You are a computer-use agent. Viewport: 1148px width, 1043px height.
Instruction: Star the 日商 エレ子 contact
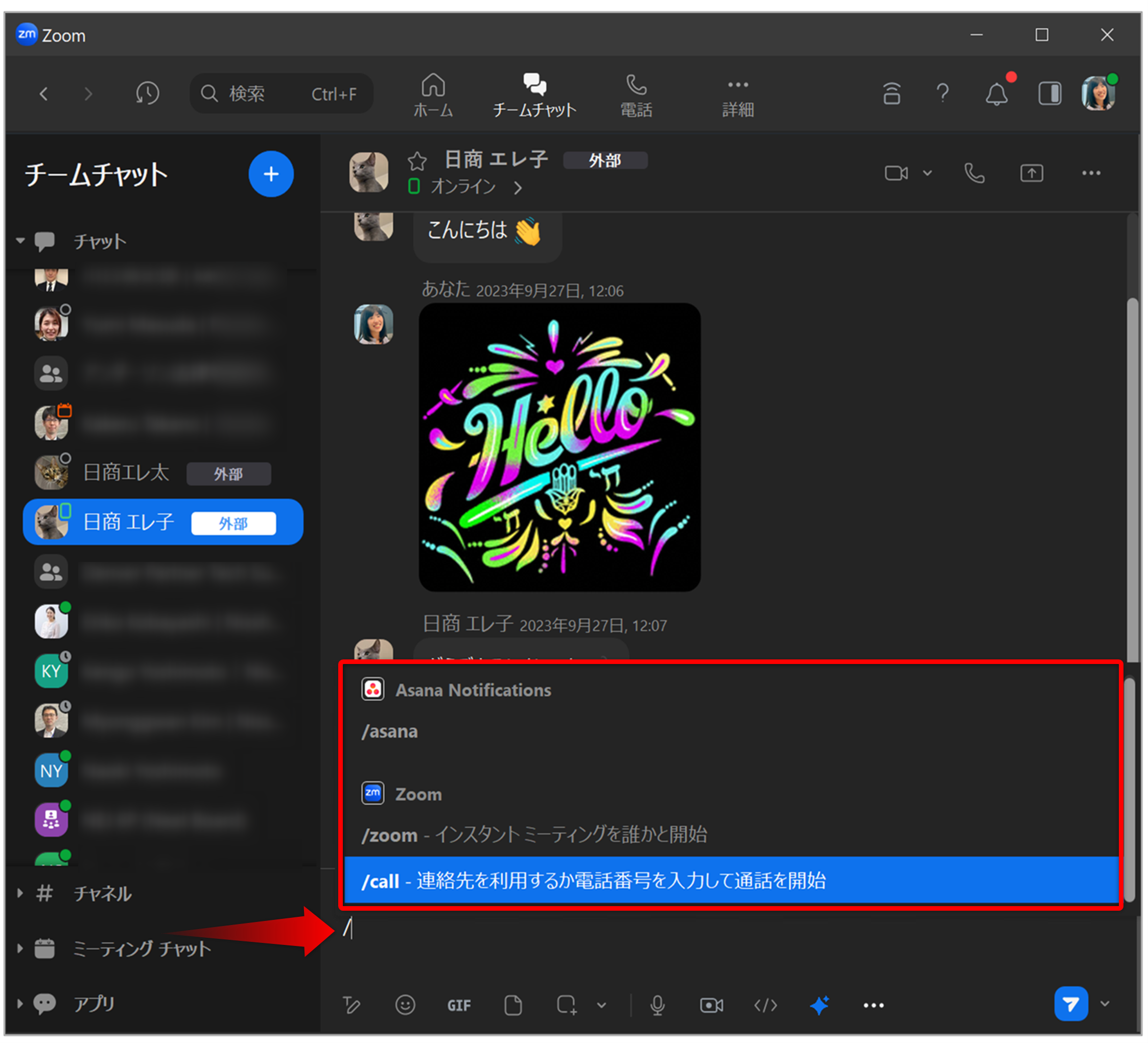click(x=417, y=161)
